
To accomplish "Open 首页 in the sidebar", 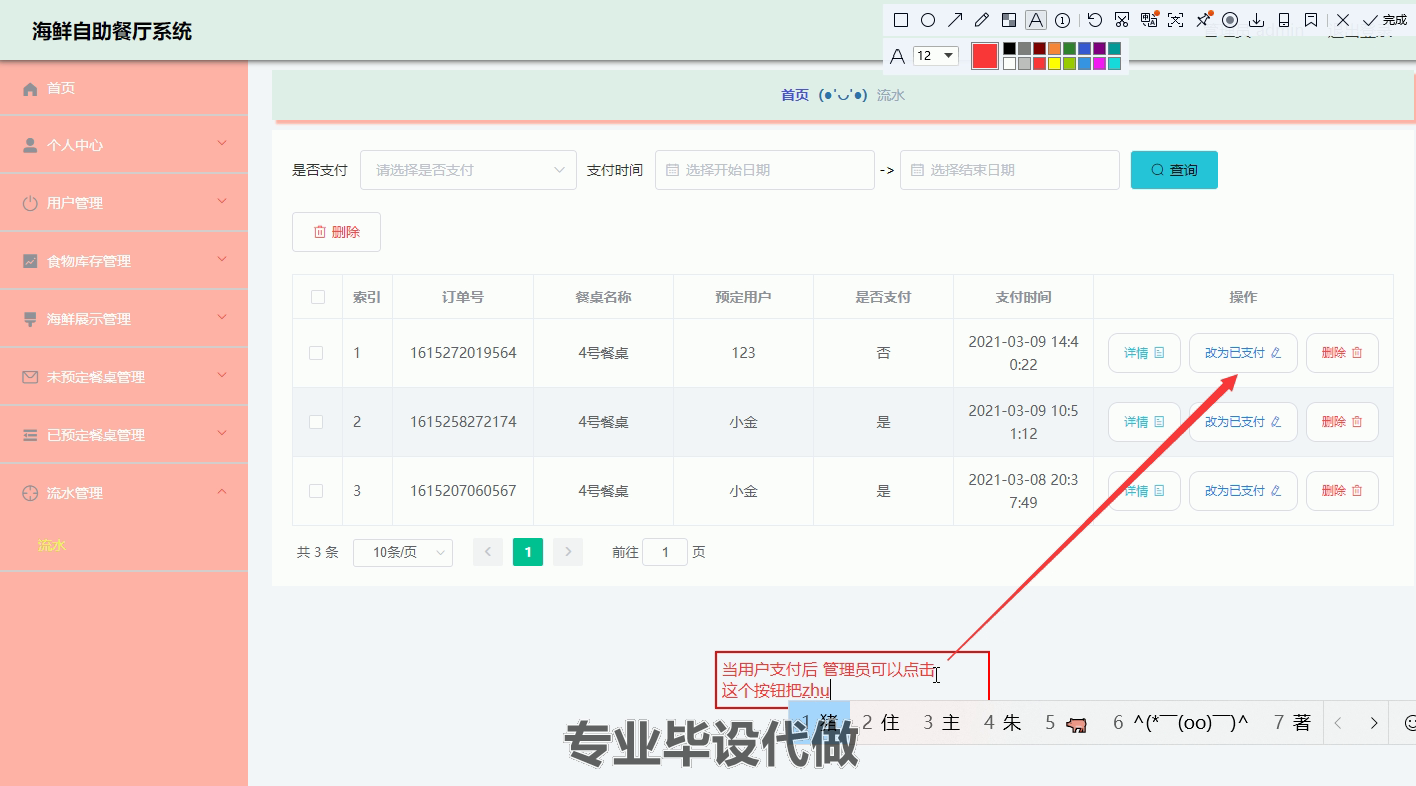I will (x=124, y=88).
